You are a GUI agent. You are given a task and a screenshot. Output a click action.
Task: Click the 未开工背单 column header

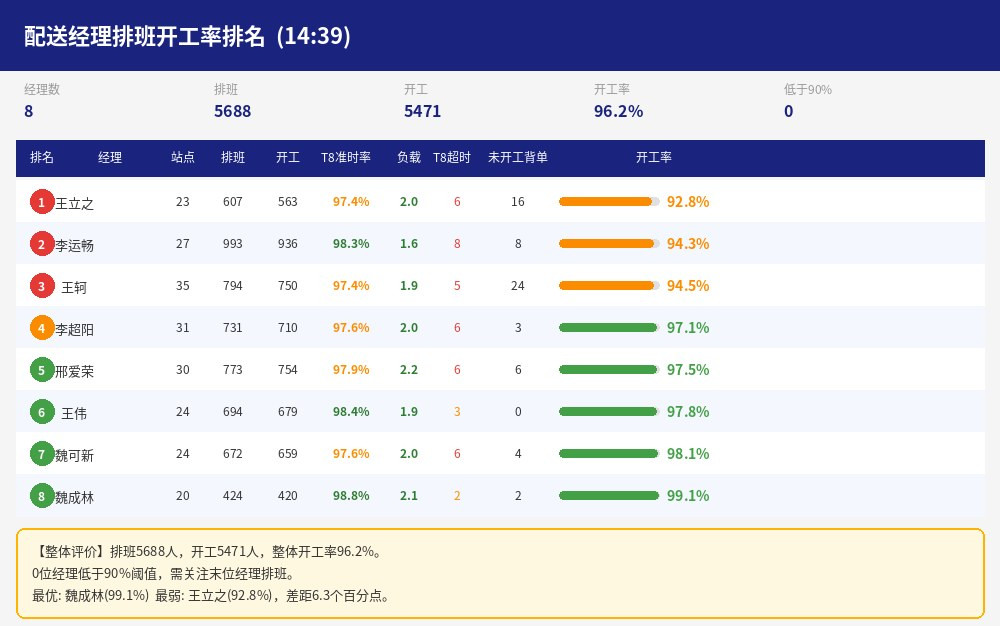point(518,157)
